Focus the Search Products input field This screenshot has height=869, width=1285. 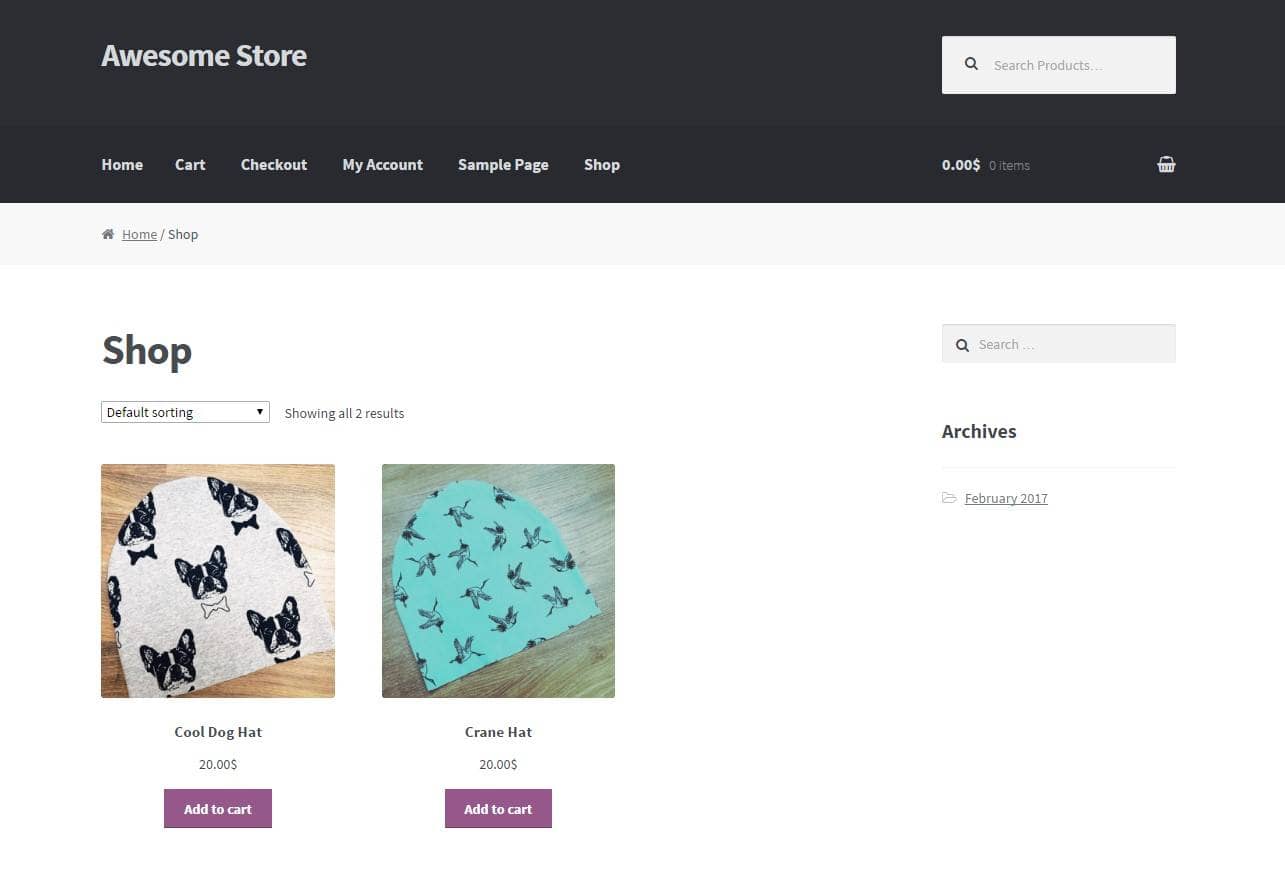point(1059,65)
